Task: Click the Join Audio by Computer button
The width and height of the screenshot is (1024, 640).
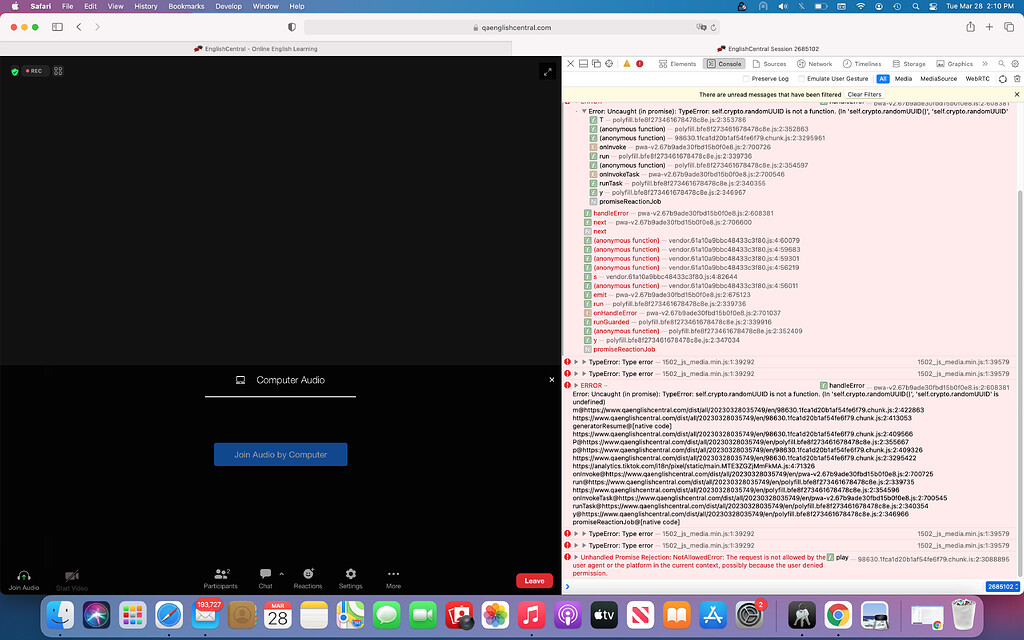Action: [x=281, y=453]
